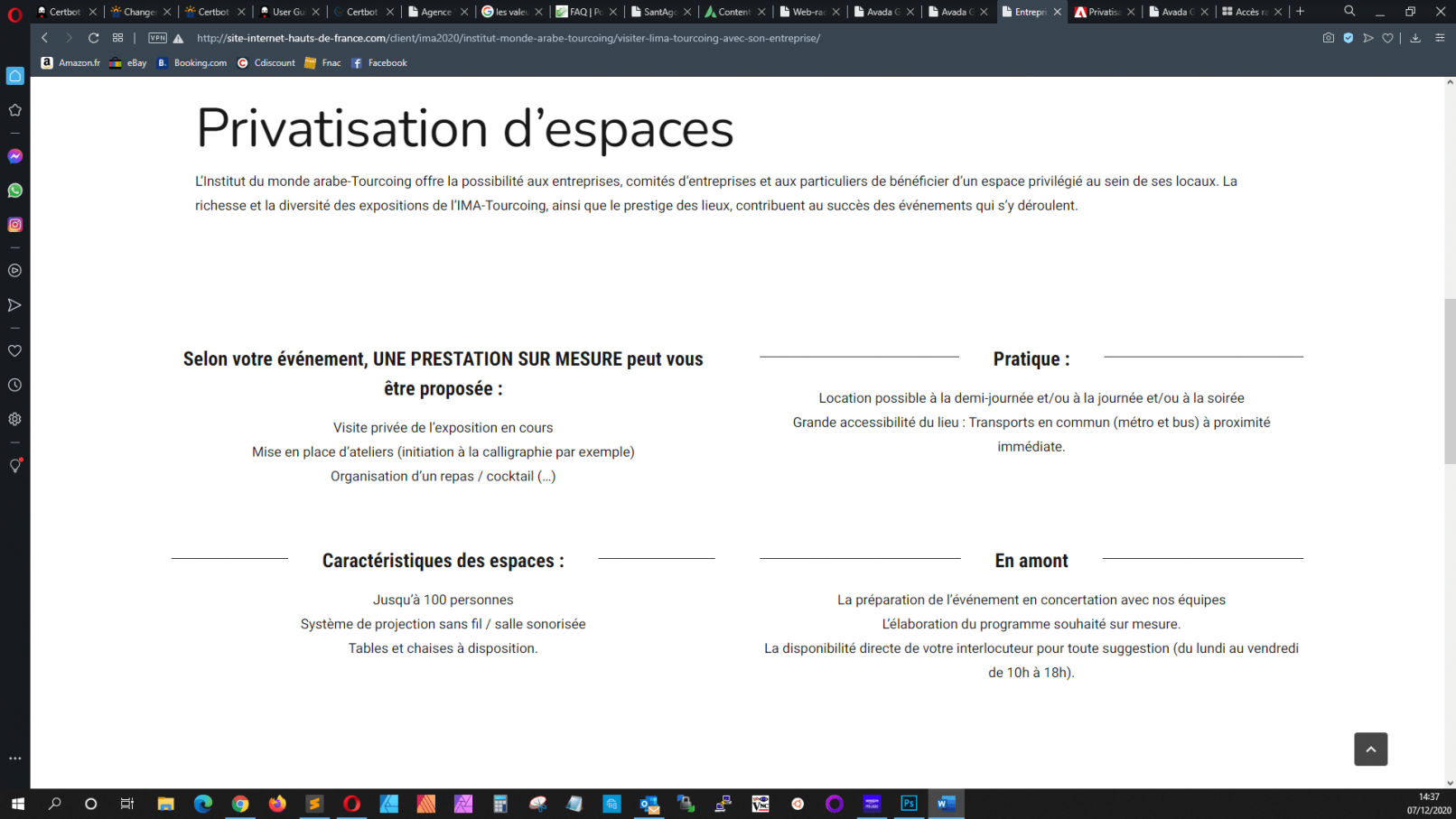Open WhatsApp in the Opera sidebar
The height and width of the screenshot is (819, 1456).
click(15, 191)
